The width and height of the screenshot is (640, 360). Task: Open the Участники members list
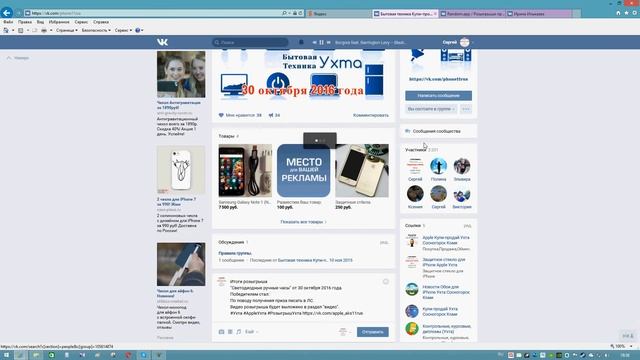(x=421, y=150)
